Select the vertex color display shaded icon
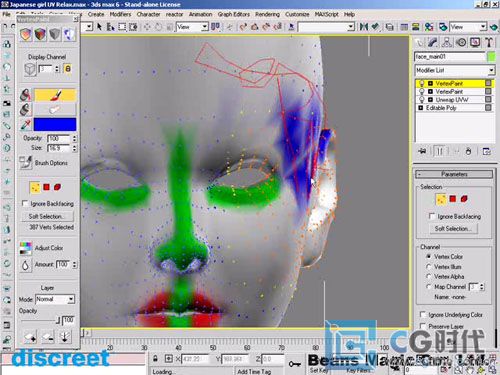Image resolution: width=500 pixels, height=375 pixels. click(26, 34)
